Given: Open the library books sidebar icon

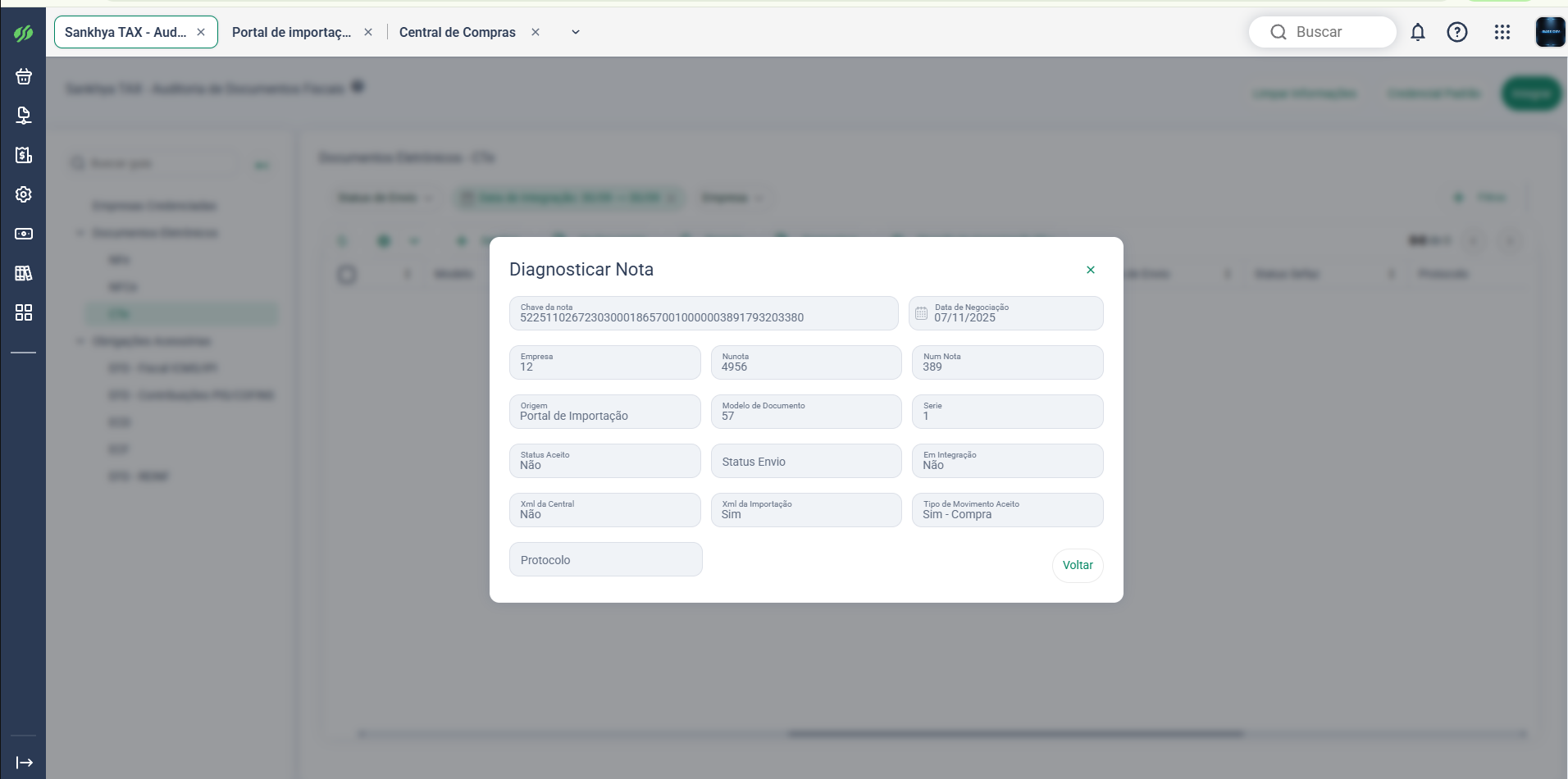Looking at the screenshot, I should 24,273.
